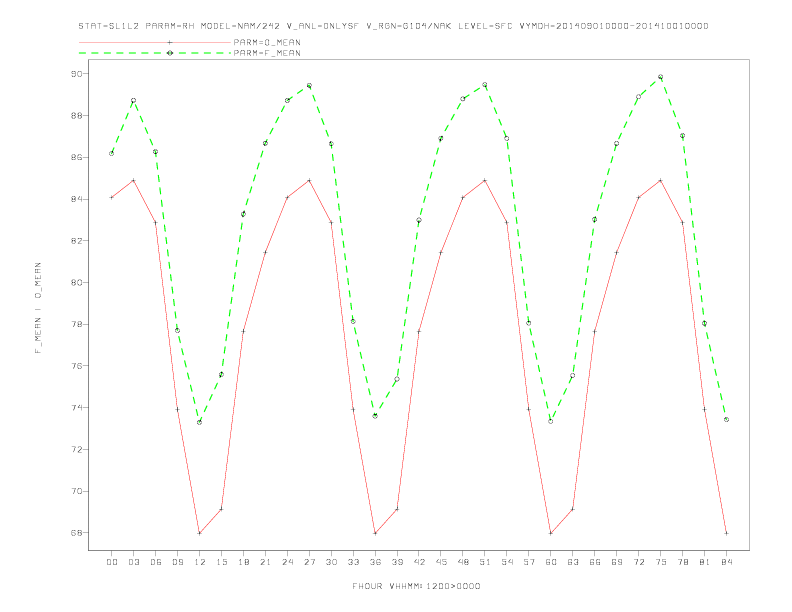This screenshot has height=612, width=792.
Task: Select the green dashed F_MEAN legend line sample
Action: 155,53
